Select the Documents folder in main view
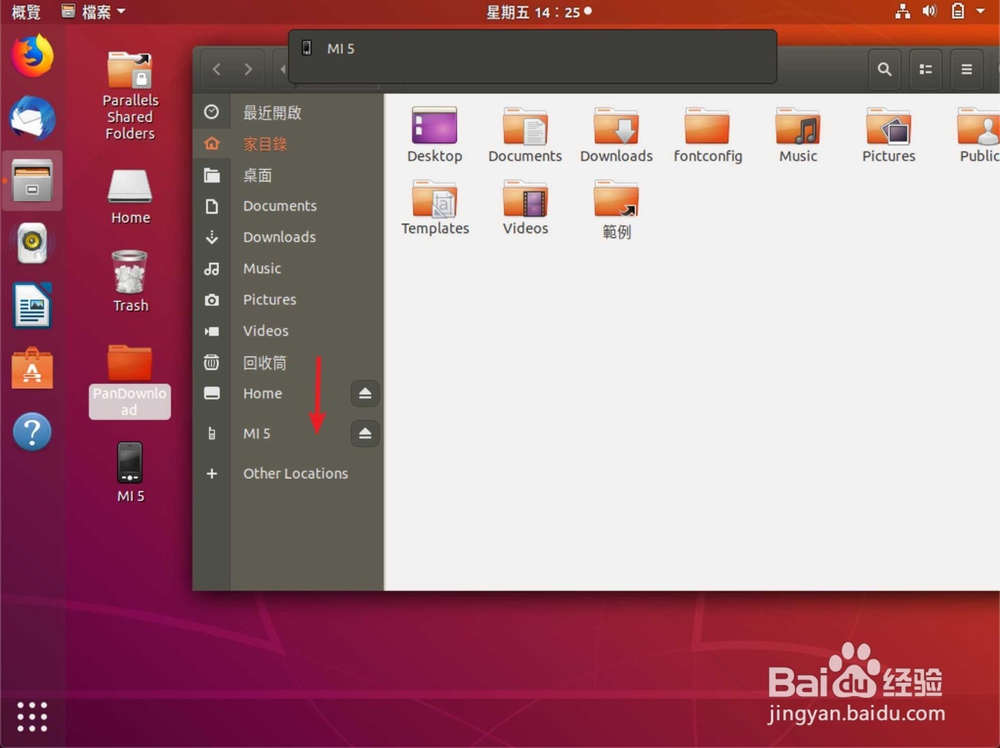 (525, 135)
